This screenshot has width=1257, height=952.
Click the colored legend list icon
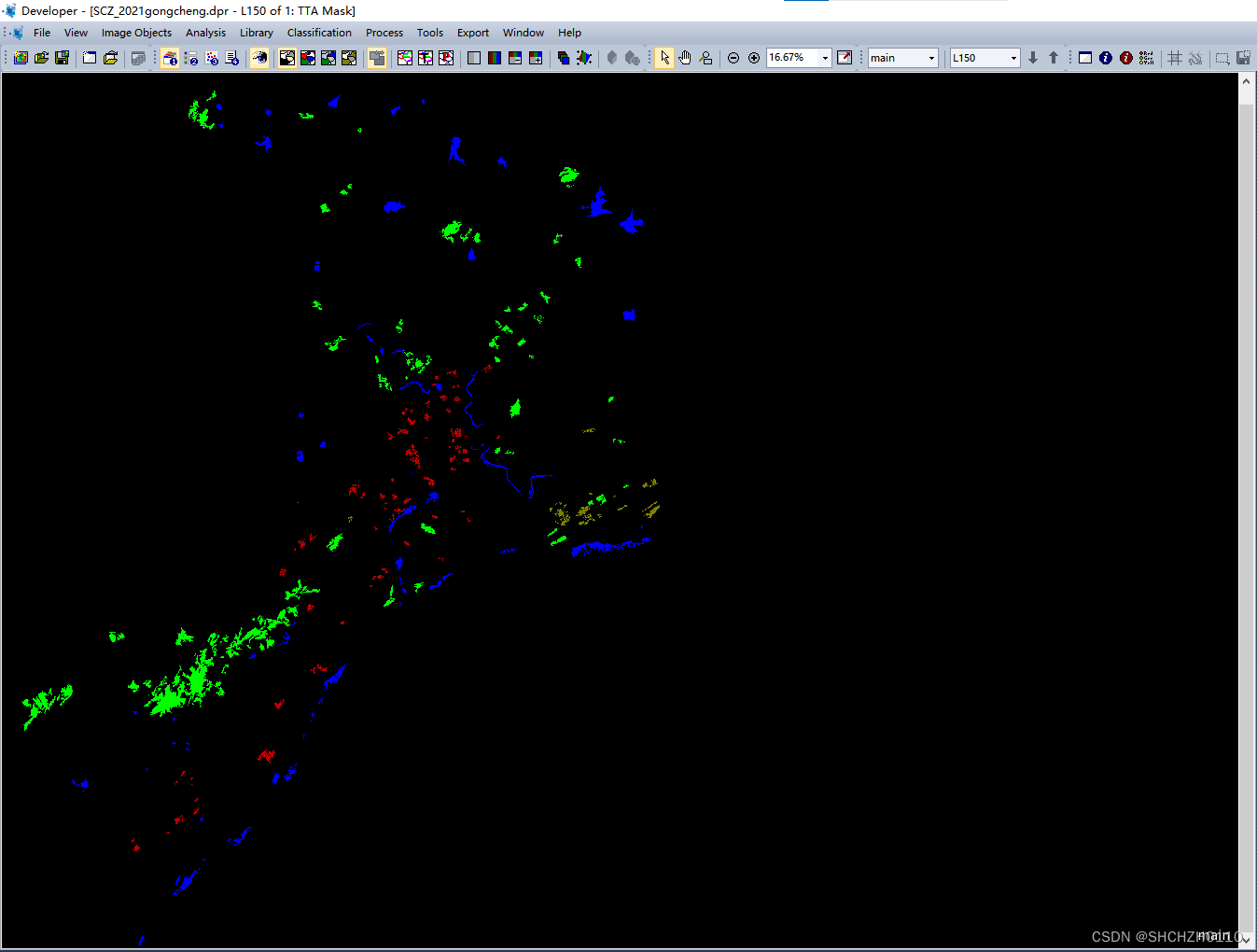pos(1147,58)
